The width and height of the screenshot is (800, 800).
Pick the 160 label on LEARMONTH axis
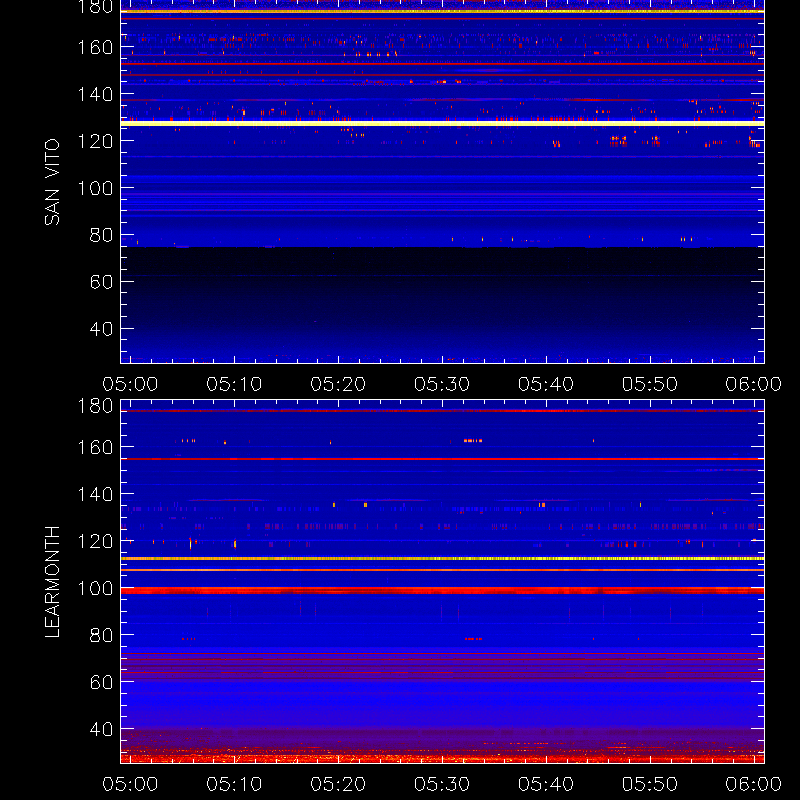(x=95, y=447)
